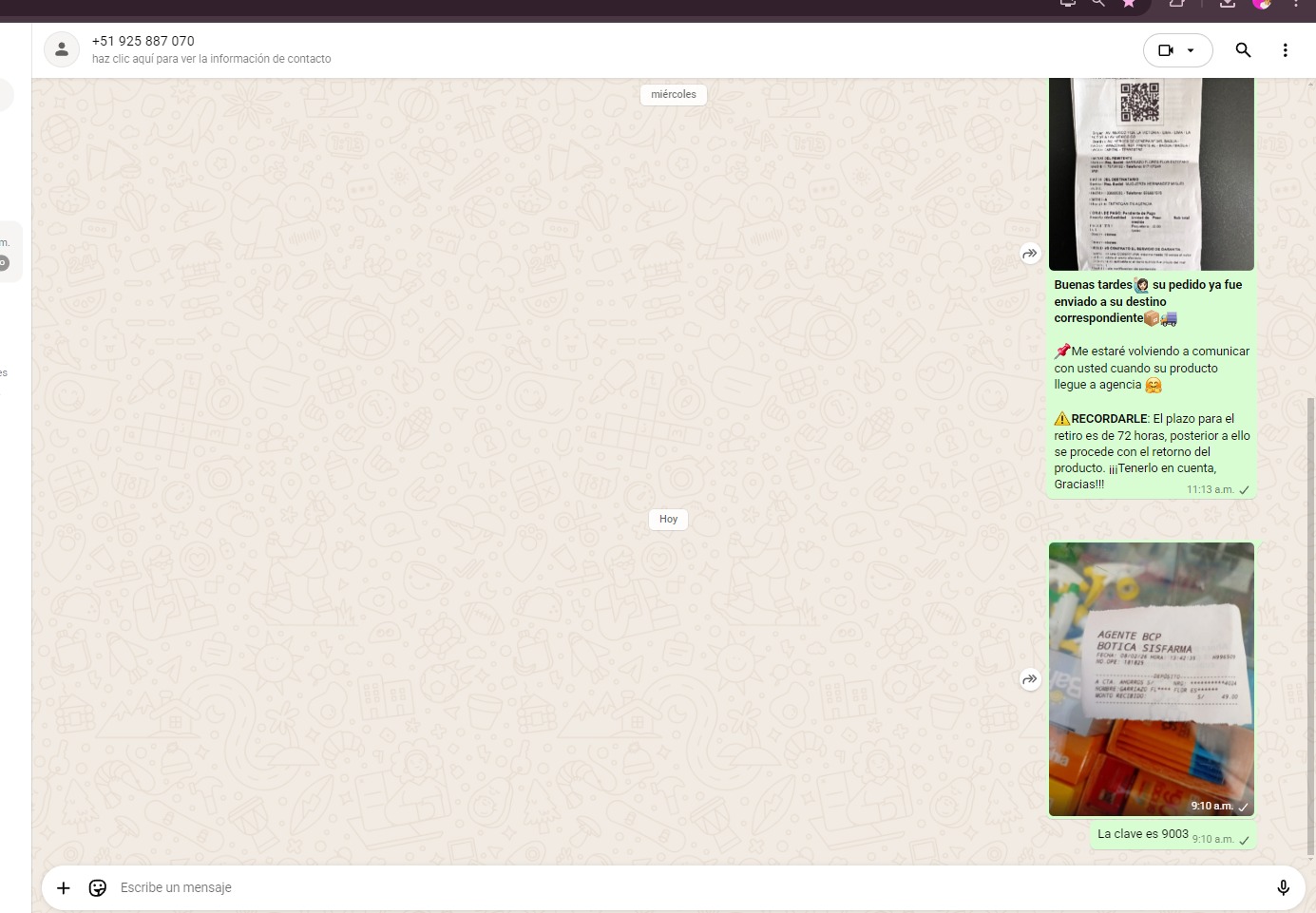Viewport: 1316px width, 913px height.
Task: Open the chat's three-dot menu
Action: click(x=1285, y=50)
